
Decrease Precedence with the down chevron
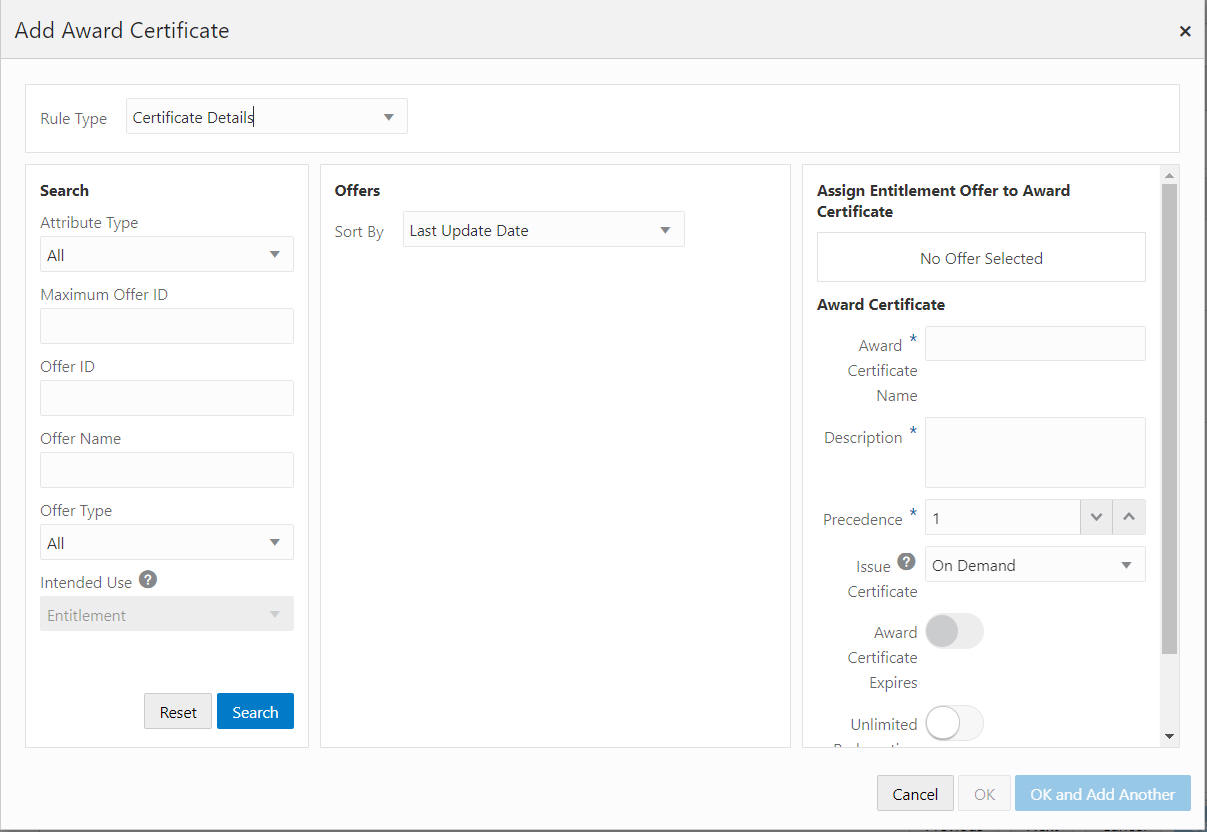(1096, 518)
